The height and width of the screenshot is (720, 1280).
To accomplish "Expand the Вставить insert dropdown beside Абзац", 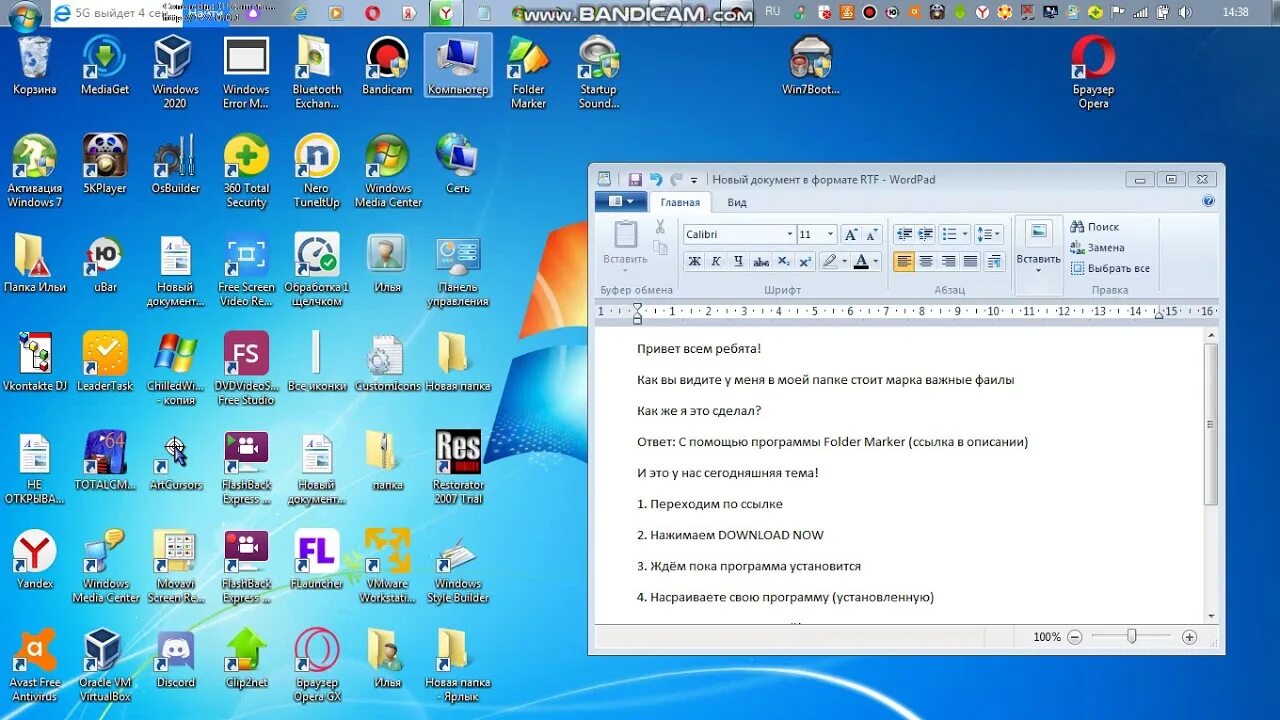I will click(1038, 263).
